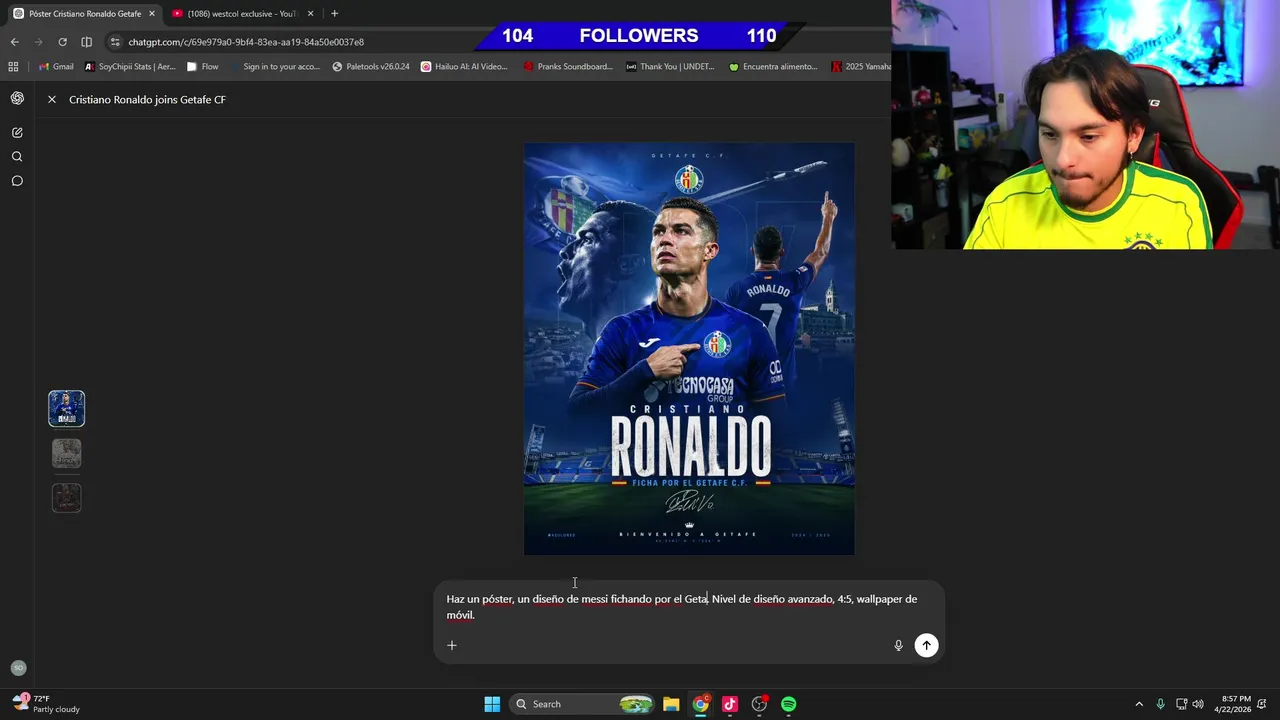This screenshot has width=1280, height=720.
Task: Open a new browser tab
Action: point(334,14)
